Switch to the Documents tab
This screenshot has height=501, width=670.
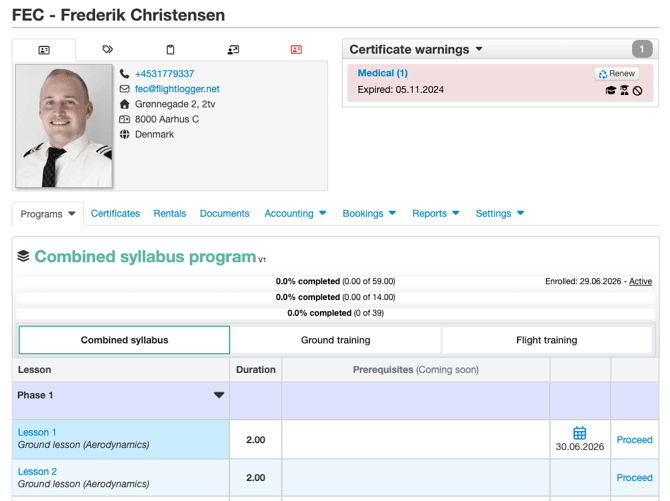pos(224,213)
